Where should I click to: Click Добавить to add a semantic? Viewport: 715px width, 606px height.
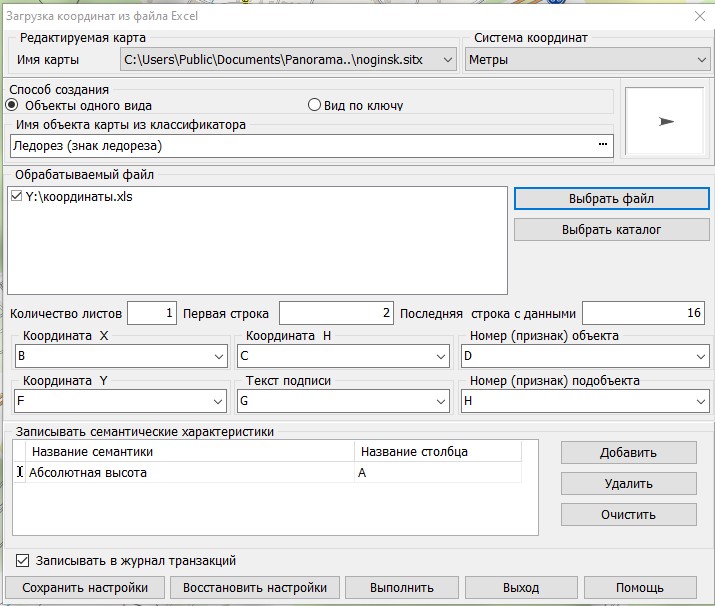[628, 453]
